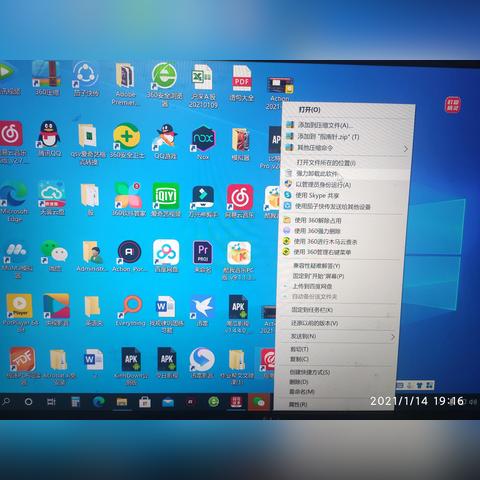Expand the 发送到(N) submenu arrow
The height and width of the screenshot is (480, 480).
click(x=393, y=337)
